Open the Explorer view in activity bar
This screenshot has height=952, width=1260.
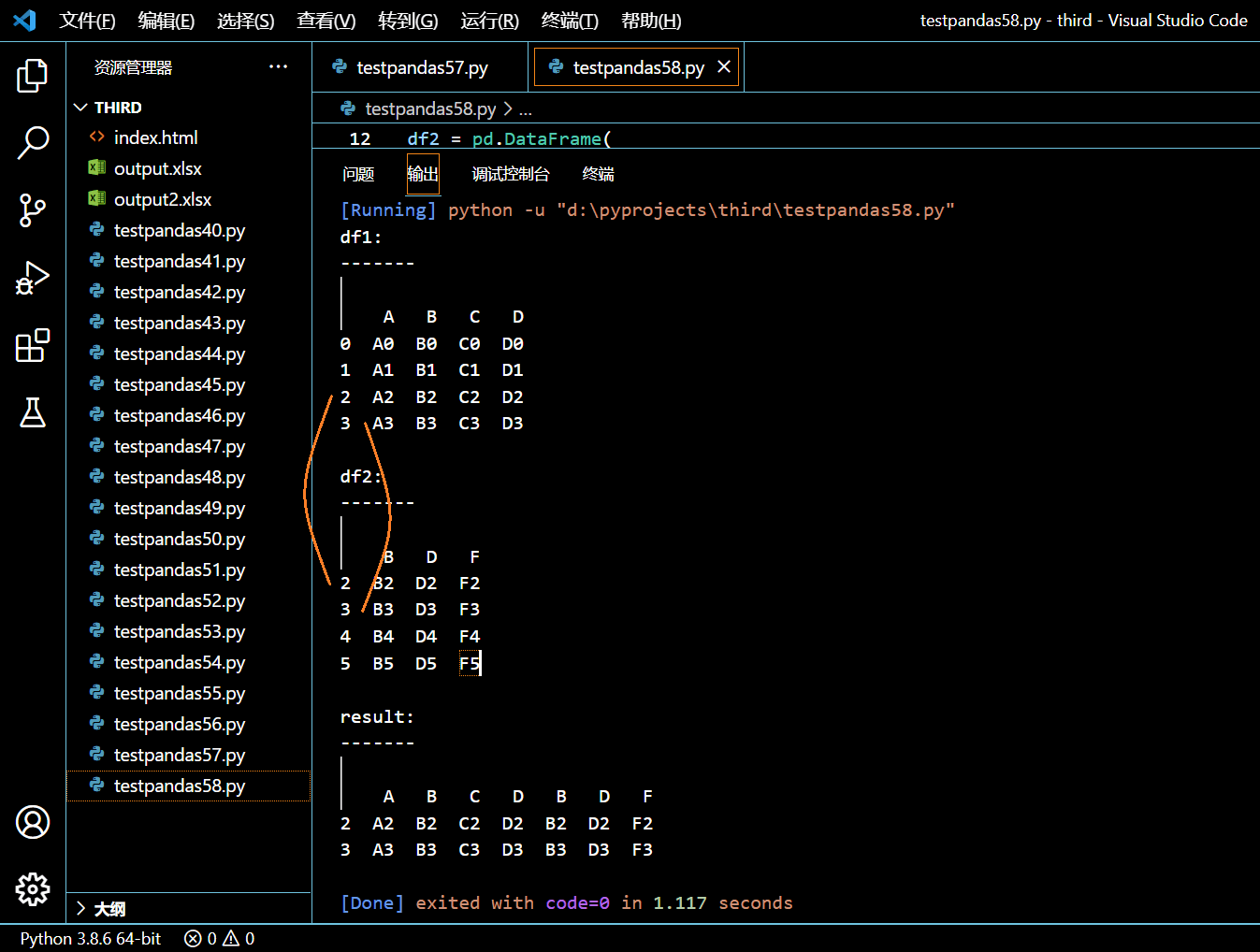point(33,76)
